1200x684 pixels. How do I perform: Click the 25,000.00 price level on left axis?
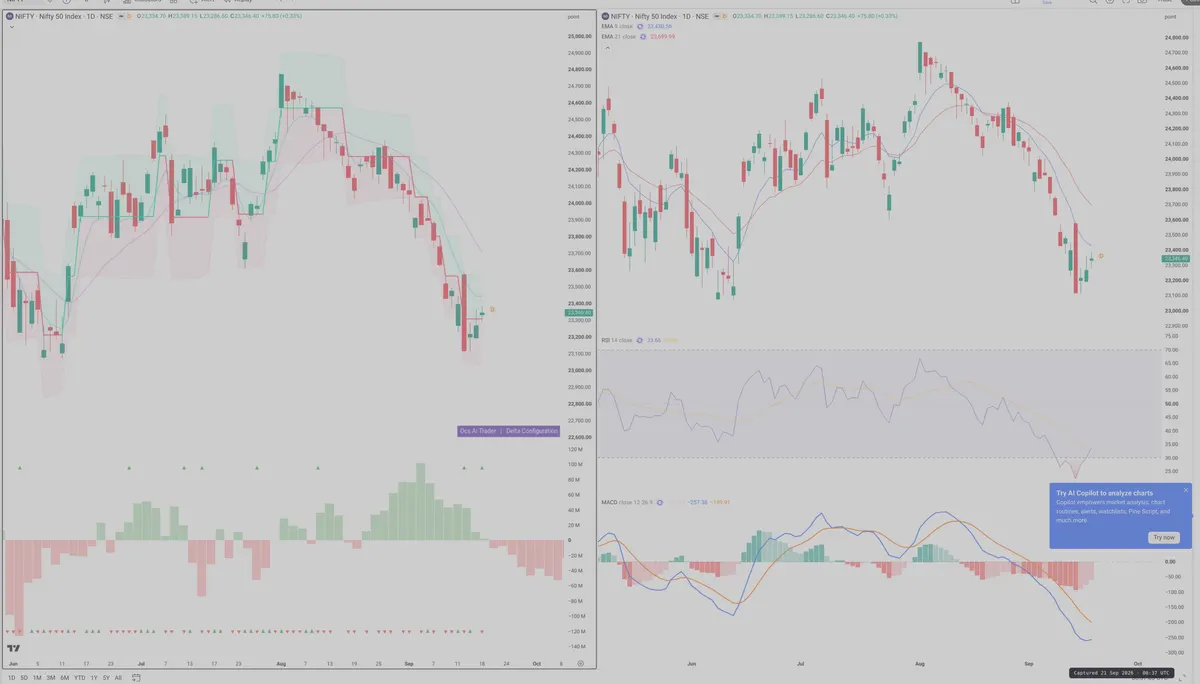(580, 36)
